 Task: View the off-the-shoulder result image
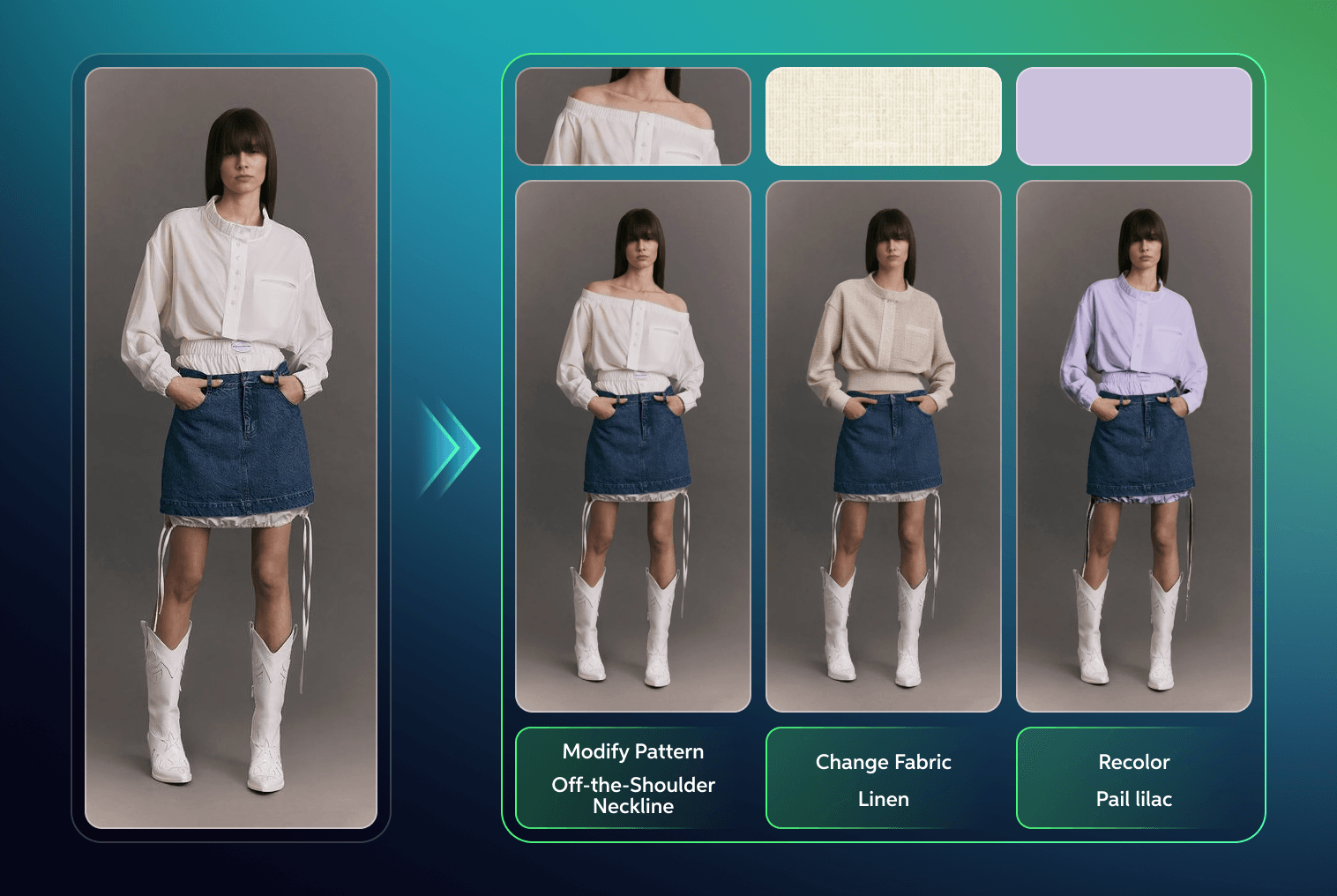(x=633, y=446)
